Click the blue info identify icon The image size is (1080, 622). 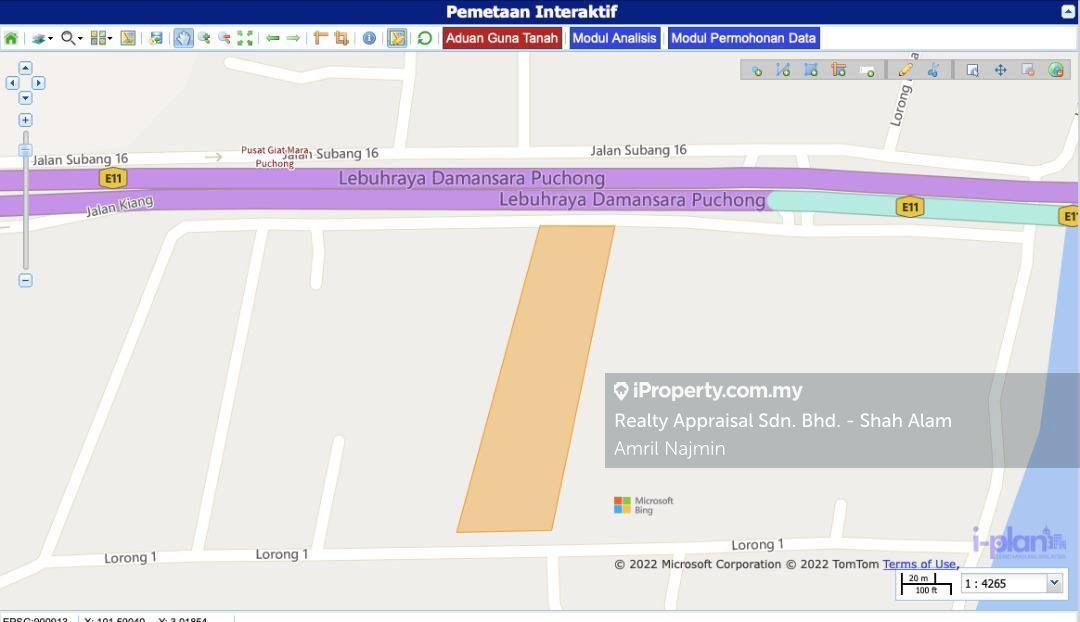(369, 38)
